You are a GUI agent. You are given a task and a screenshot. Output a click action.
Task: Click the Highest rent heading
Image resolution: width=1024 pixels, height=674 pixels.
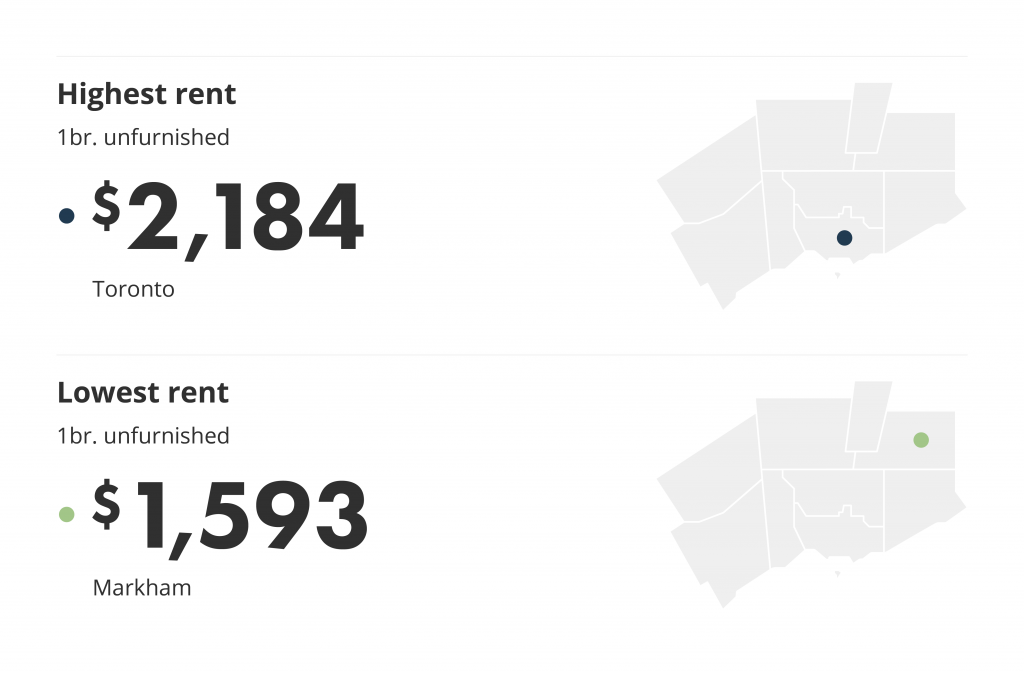pos(146,94)
